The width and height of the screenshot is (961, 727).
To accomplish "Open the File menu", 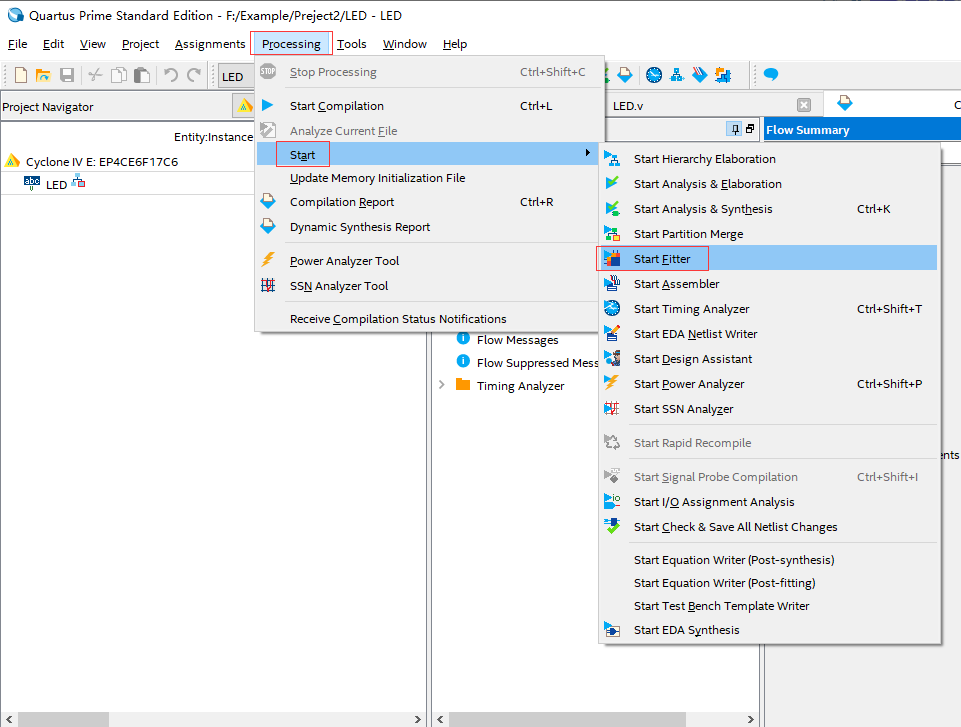I will (17, 44).
